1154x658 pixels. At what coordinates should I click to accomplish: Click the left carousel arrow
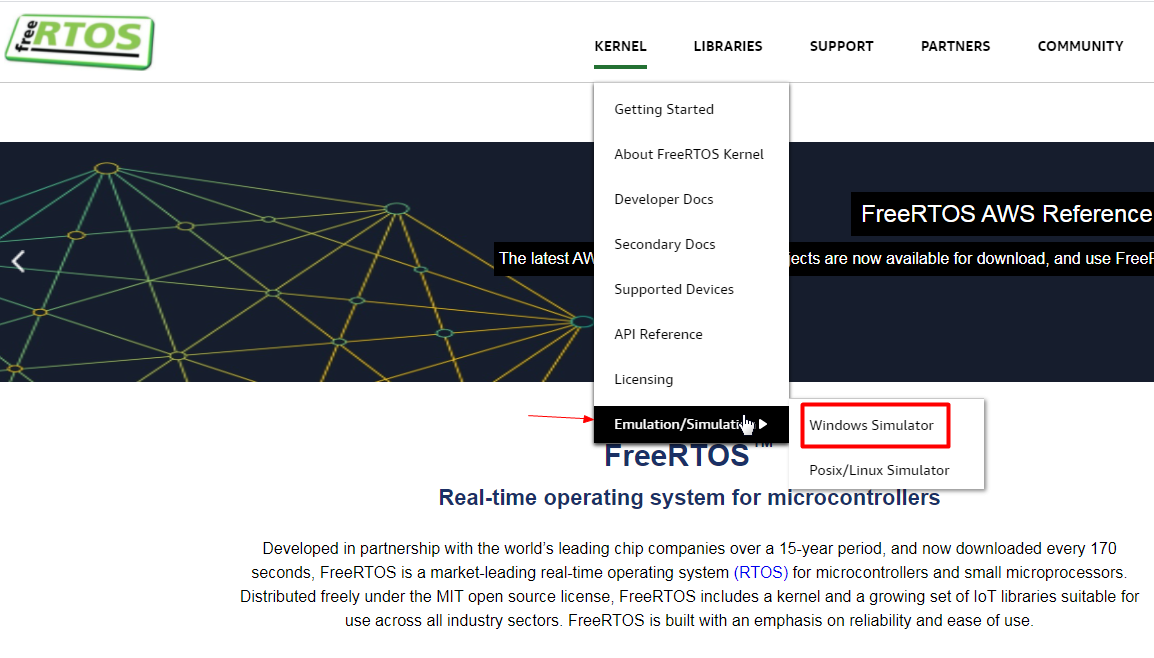point(18,261)
